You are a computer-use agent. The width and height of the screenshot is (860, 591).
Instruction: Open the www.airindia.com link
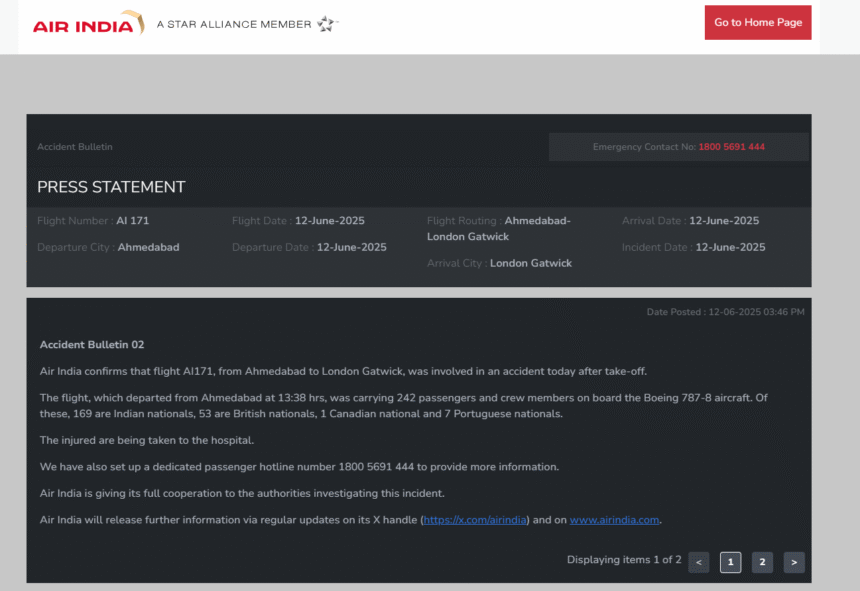click(614, 520)
